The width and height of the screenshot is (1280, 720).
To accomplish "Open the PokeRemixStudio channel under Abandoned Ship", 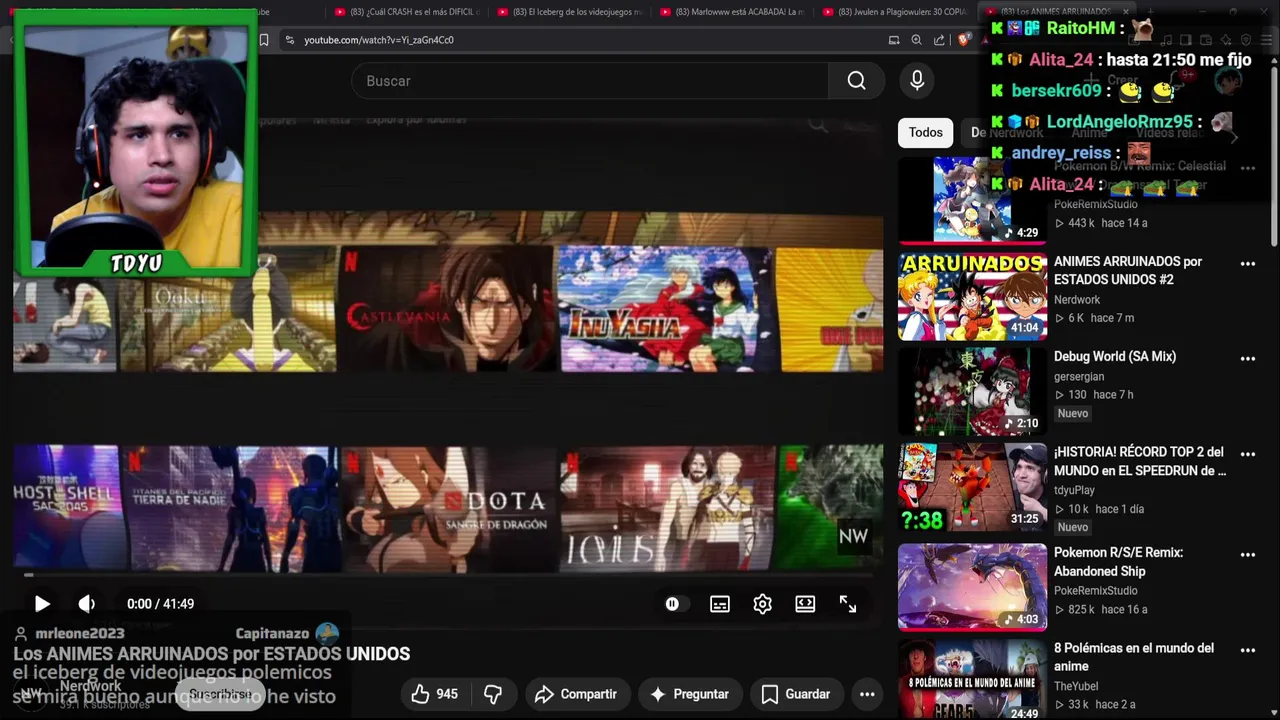I will click(1096, 591).
